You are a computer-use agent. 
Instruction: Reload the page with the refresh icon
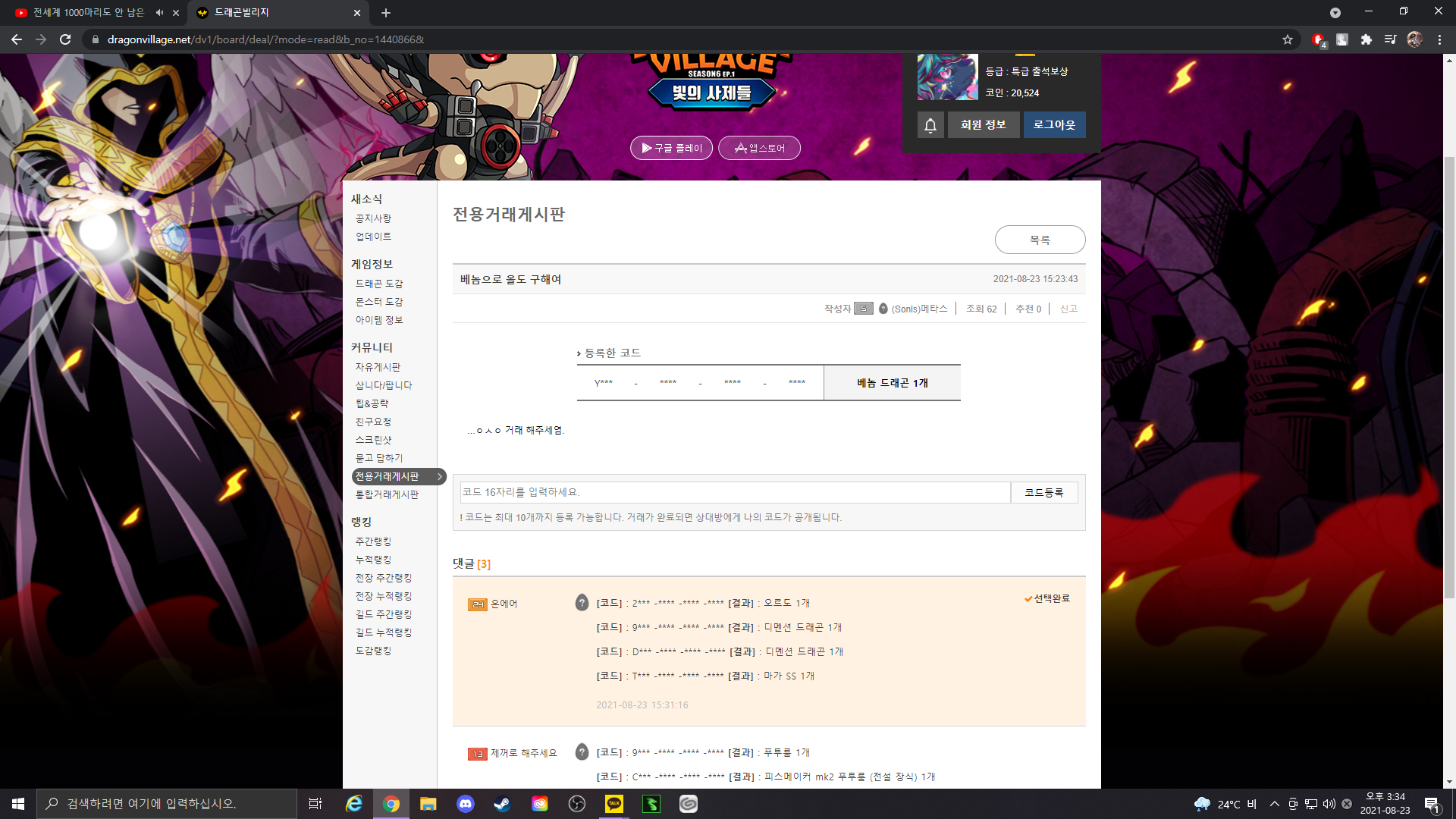(x=65, y=39)
